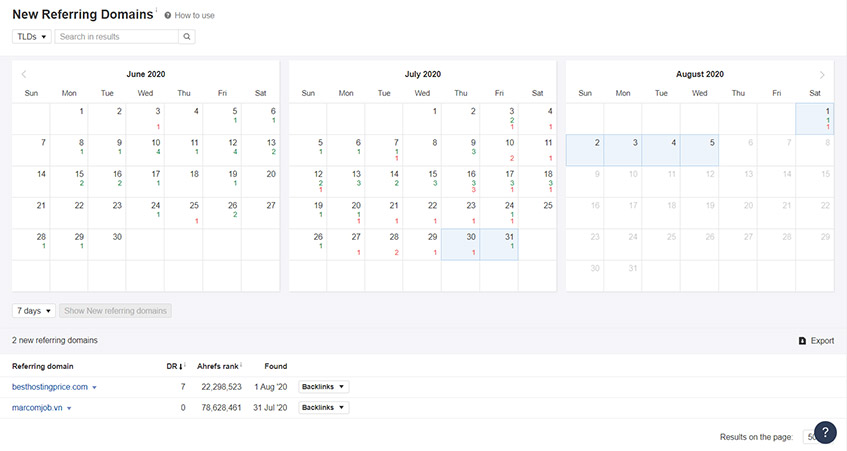Screen dimensions: 847x451
Task: Click the search magnifier icon
Action: pyautogui.click(x=187, y=37)
